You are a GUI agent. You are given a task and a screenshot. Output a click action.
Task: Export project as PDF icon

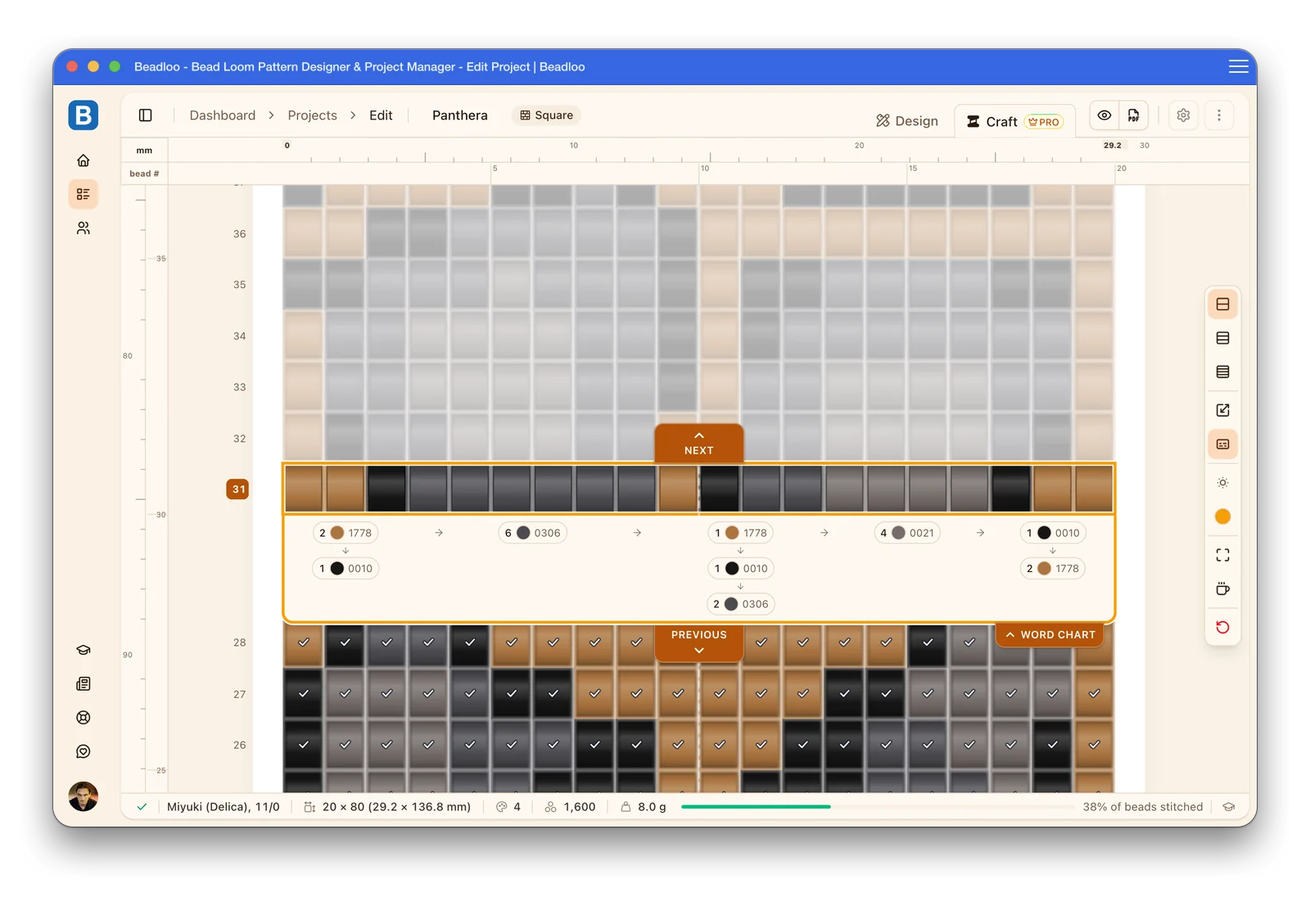tap(1133, 115)
